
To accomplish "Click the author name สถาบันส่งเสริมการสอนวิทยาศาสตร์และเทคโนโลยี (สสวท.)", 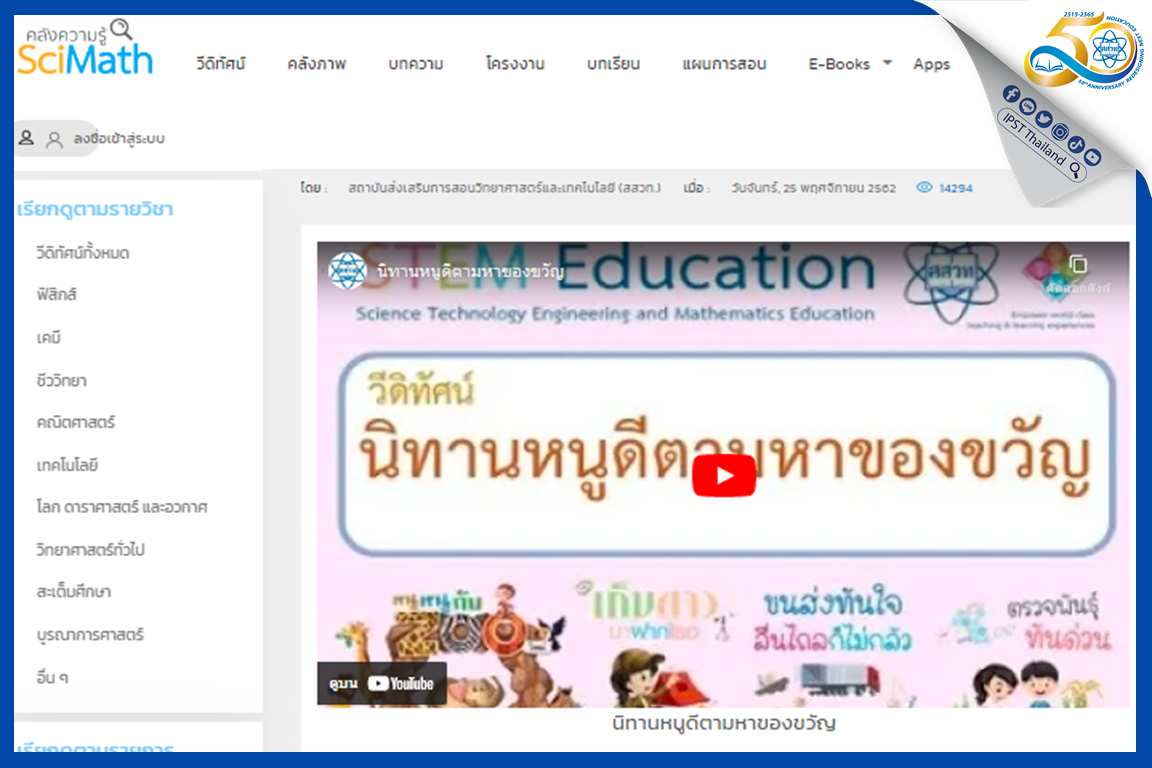I will coord(505,188).
